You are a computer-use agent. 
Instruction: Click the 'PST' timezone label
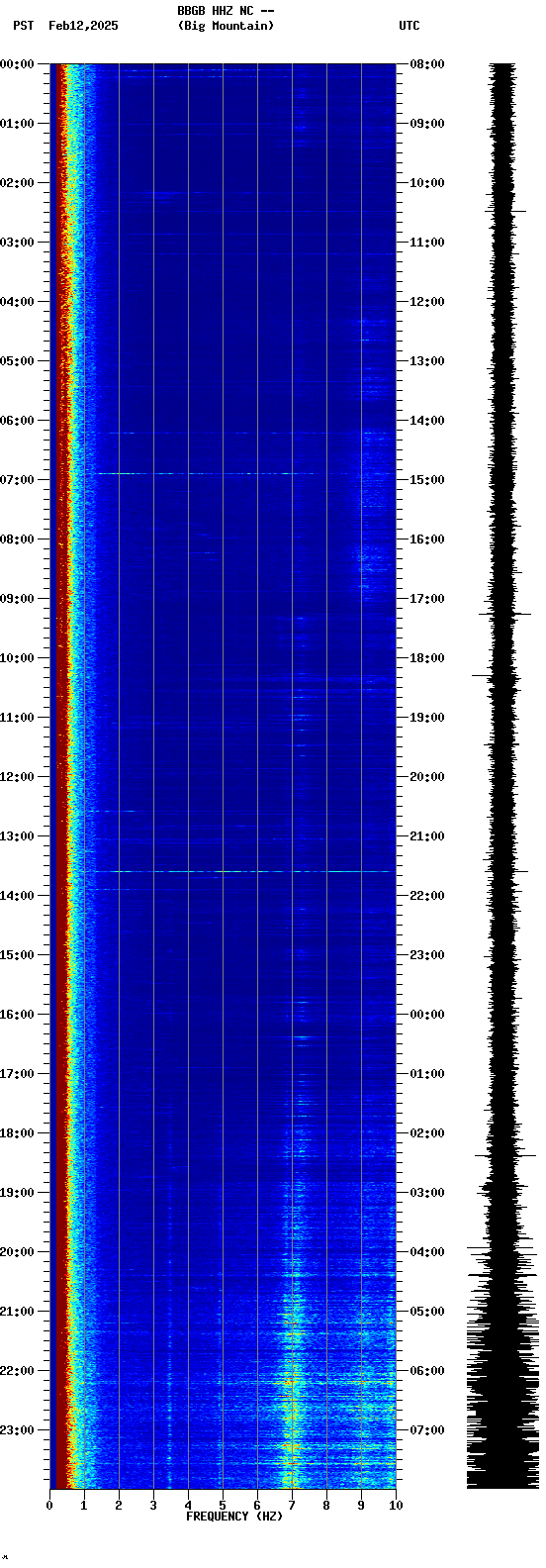[x=23, y=26]
